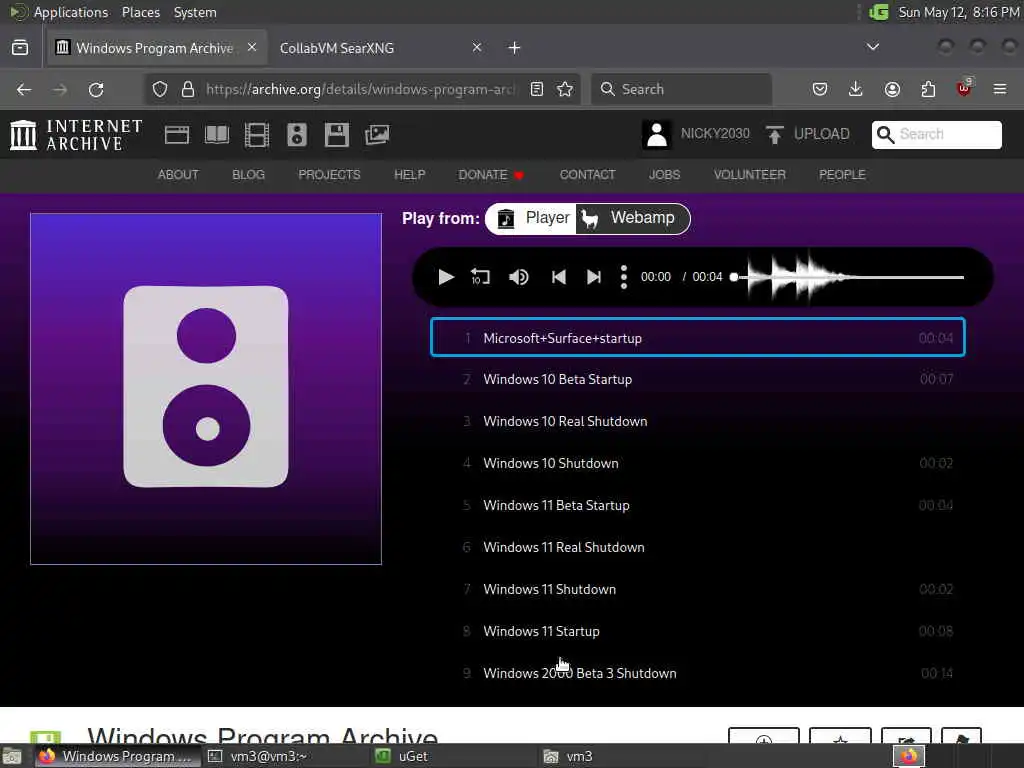Select track Windows 11 Startup
This screenshot has height=768, width=1024.
pyautogui.click(x=697, y=632)
